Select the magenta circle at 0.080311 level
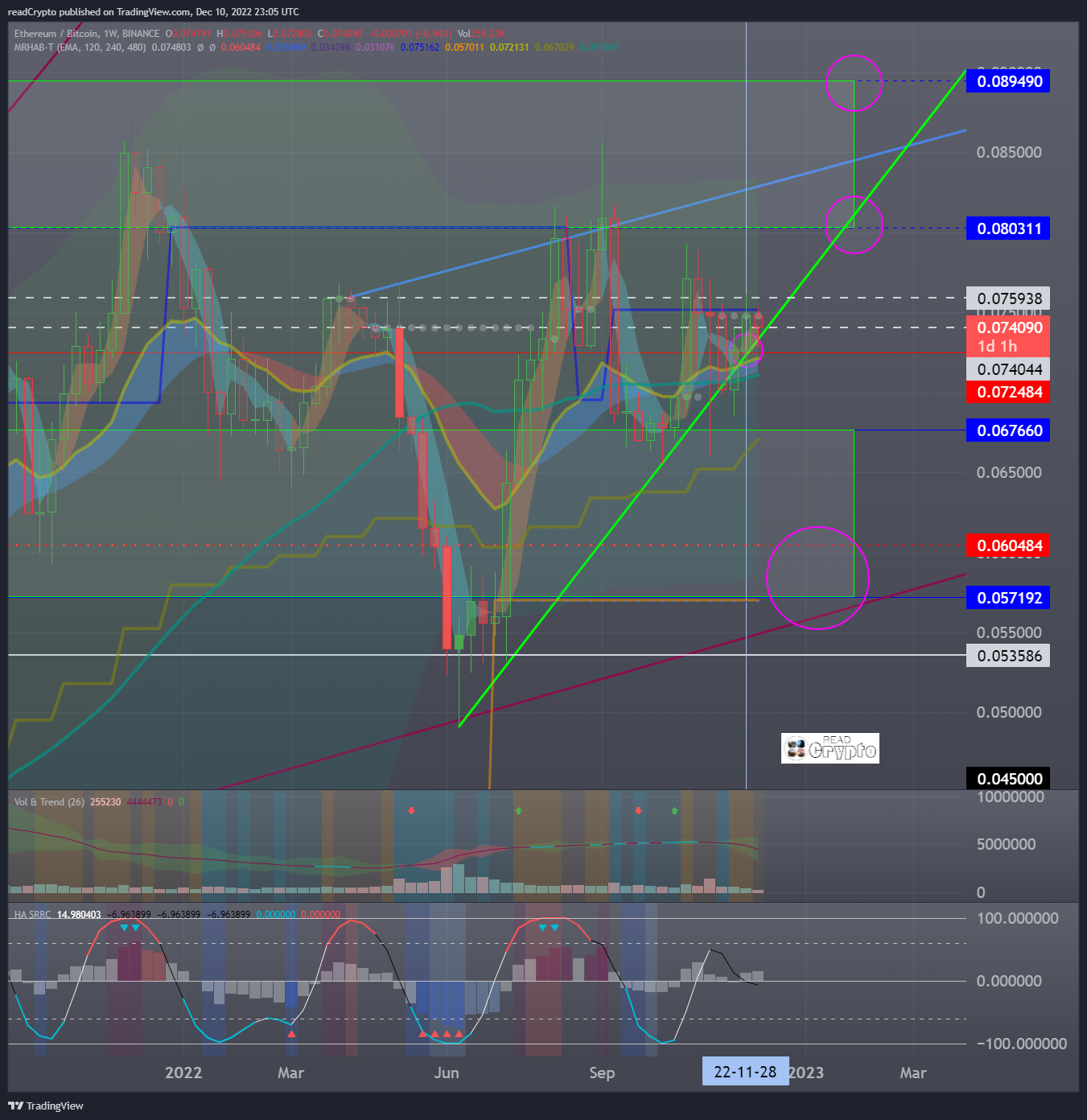 click(854, 225)
